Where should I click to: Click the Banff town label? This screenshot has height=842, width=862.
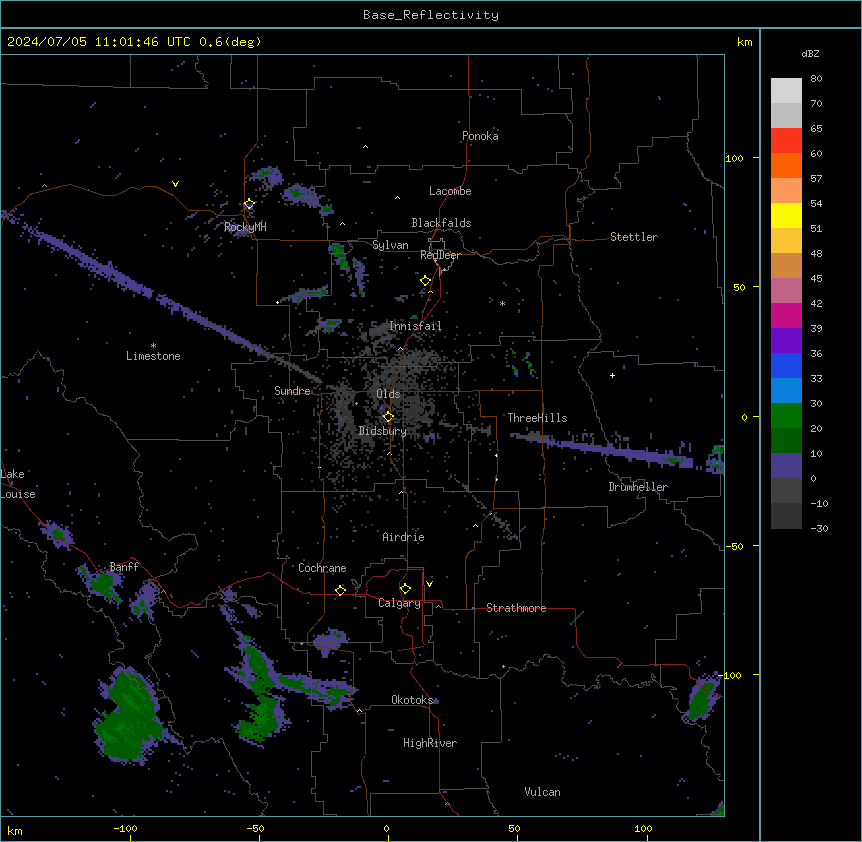pos(124,567)
